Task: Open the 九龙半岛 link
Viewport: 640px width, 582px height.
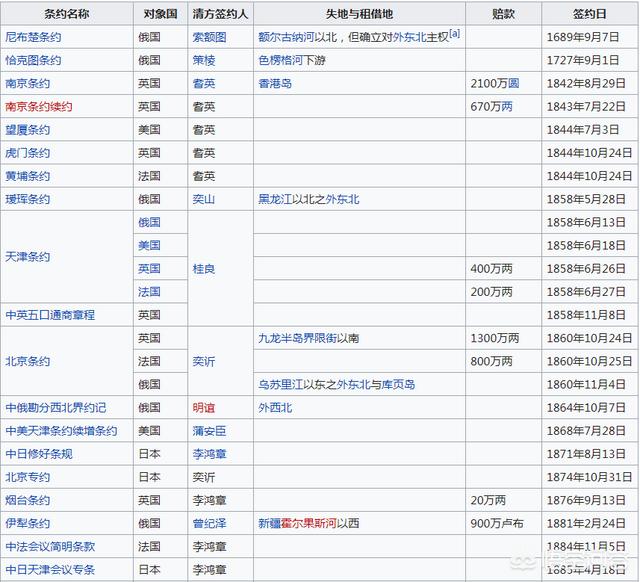Action: click(280, 338)
